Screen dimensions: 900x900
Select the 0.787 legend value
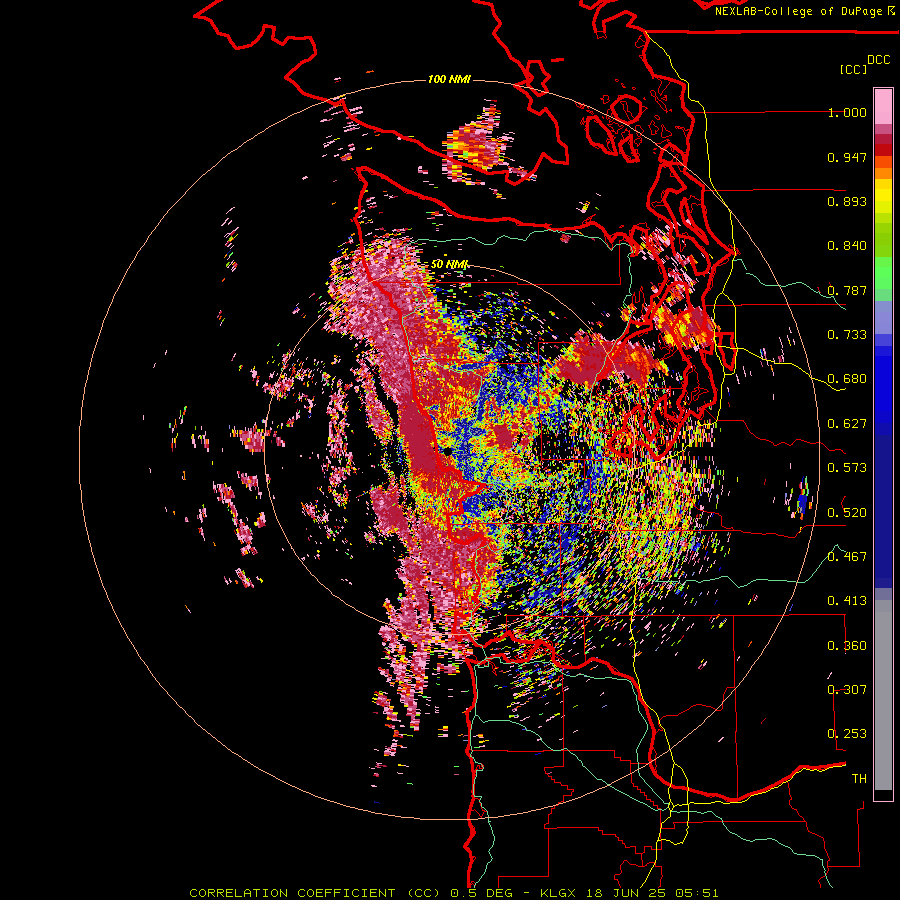847,290
